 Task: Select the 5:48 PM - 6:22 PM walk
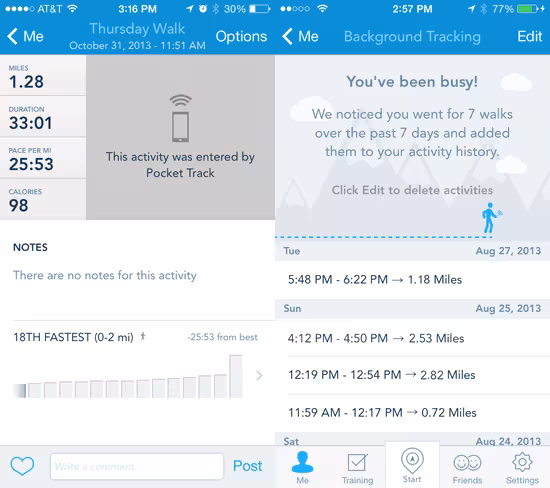(x=412, y=280)
